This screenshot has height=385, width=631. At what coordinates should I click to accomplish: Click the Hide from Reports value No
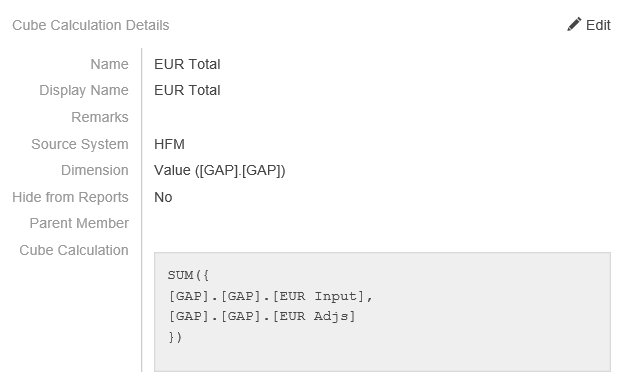(x=163, y=197)
